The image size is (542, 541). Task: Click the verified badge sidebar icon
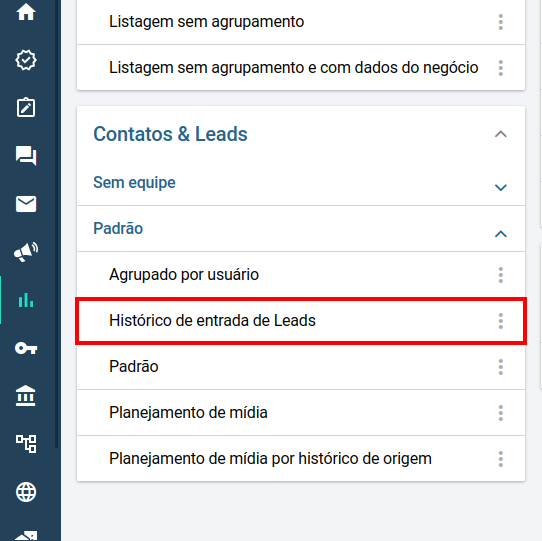point(26,60)
